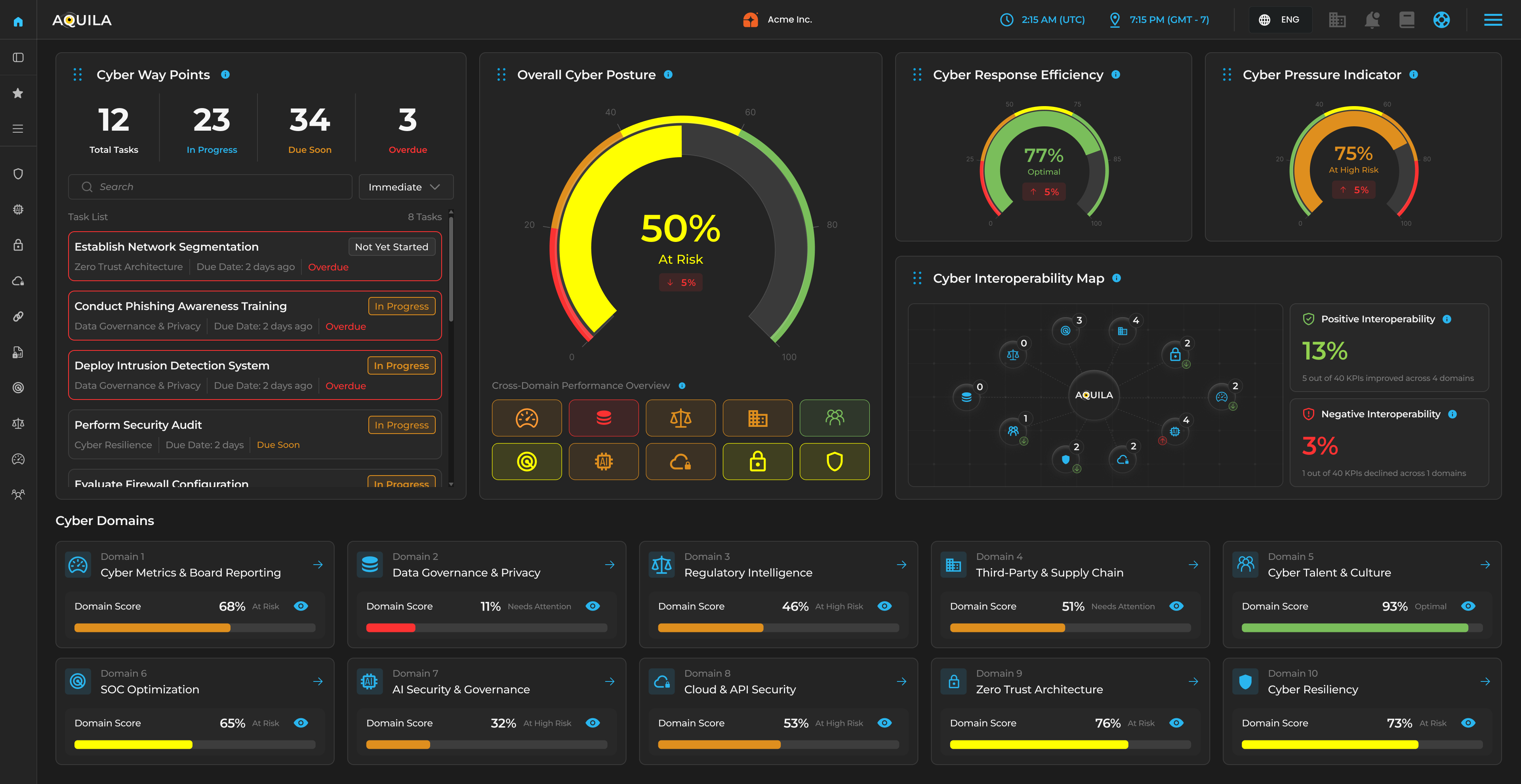The width and height of the screenshot is (1521, 784).
Task: Open the ENG language selector
Action: point(1280,20)
